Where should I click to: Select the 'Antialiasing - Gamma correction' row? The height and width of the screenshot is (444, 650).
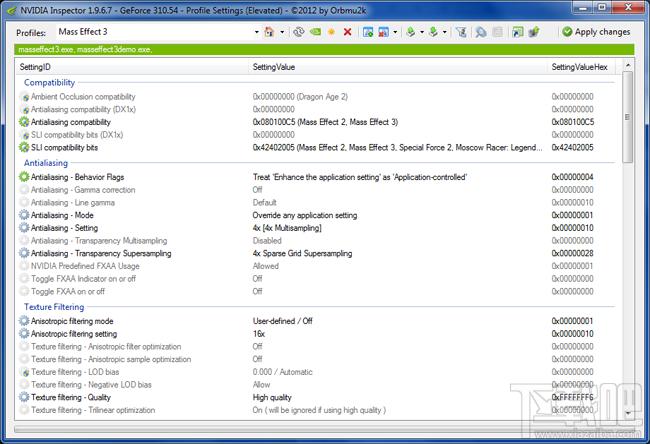317,190
